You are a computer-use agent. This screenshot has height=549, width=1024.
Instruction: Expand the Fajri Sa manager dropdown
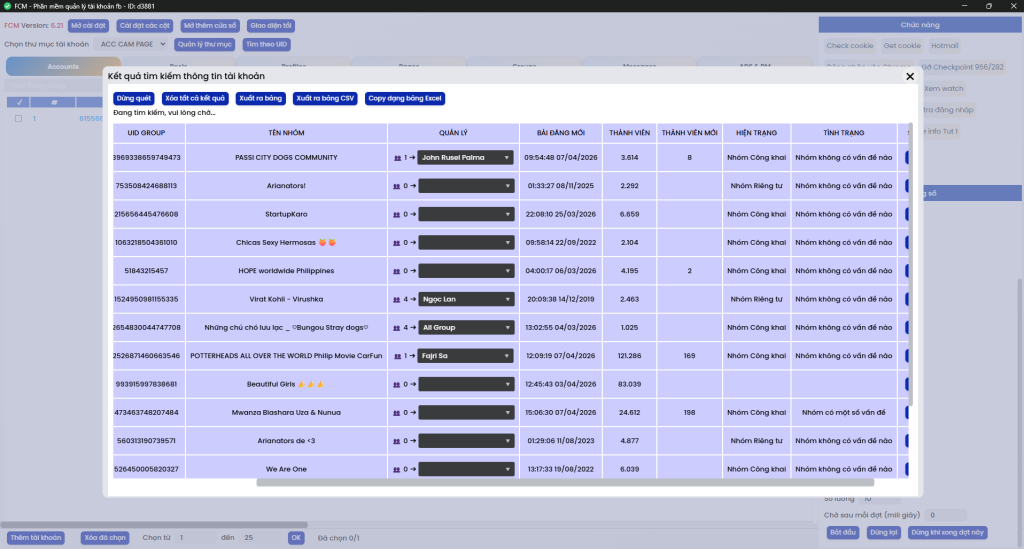pos(465,356)
